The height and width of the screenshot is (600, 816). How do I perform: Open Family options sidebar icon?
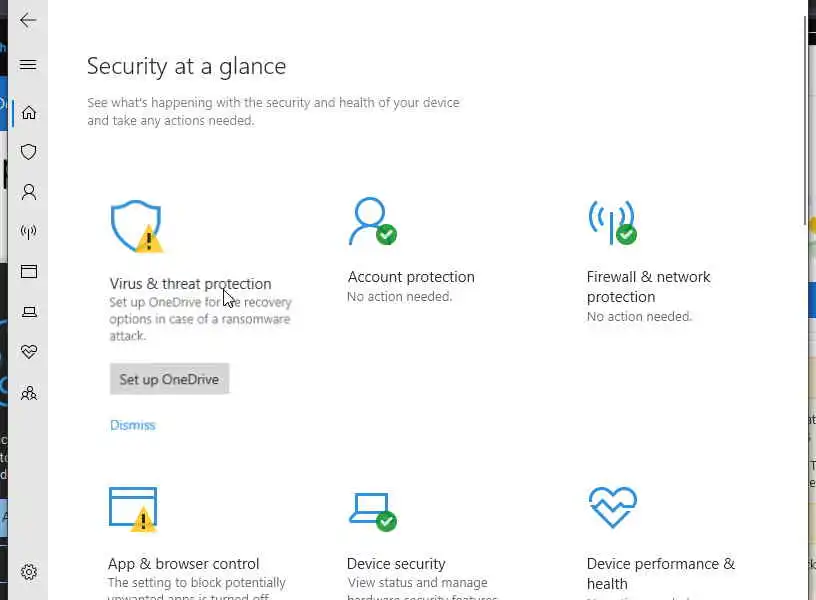29,393
